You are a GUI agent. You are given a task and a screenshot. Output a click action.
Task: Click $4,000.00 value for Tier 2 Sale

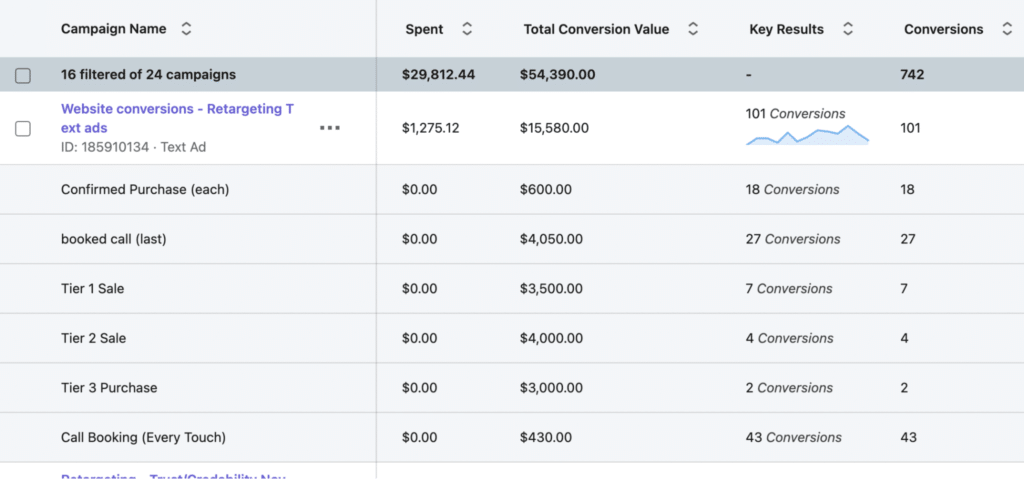(551, 338)
